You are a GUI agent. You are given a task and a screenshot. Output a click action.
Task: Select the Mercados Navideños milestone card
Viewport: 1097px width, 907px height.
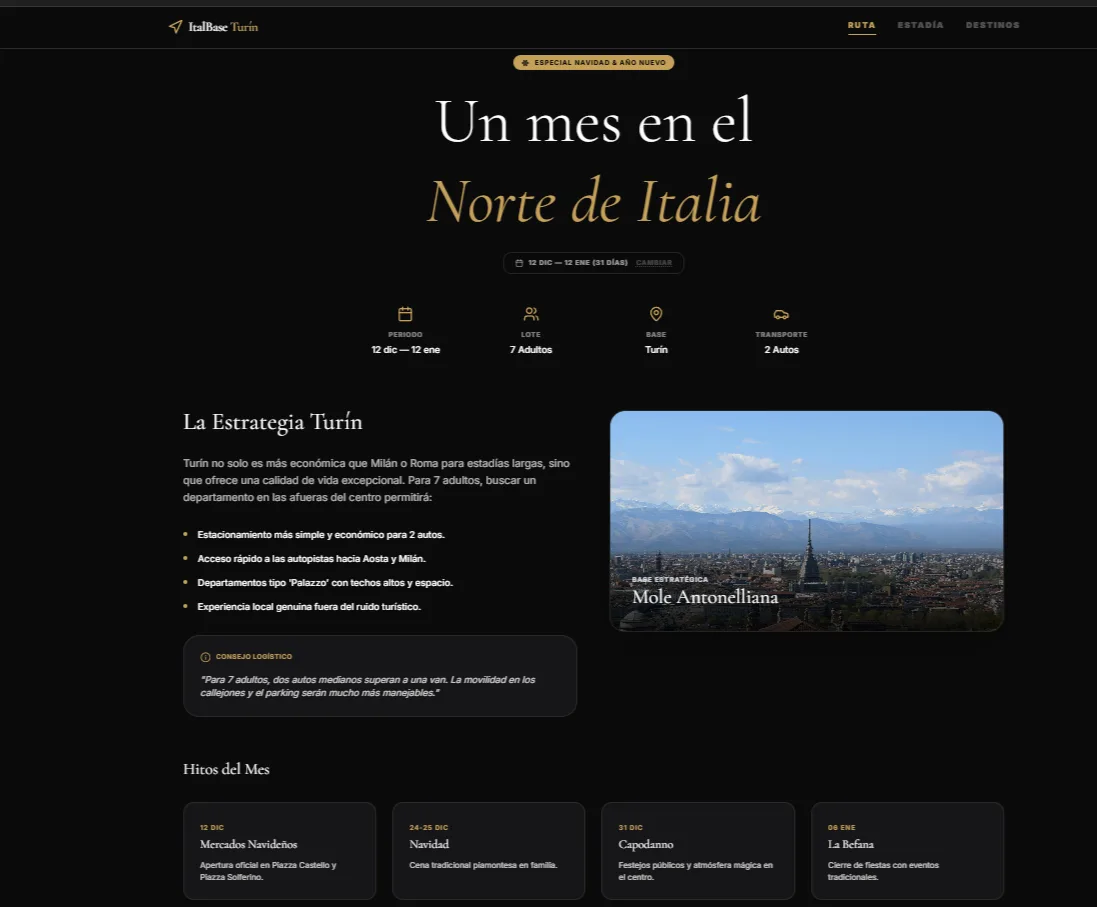pos(279,850)
